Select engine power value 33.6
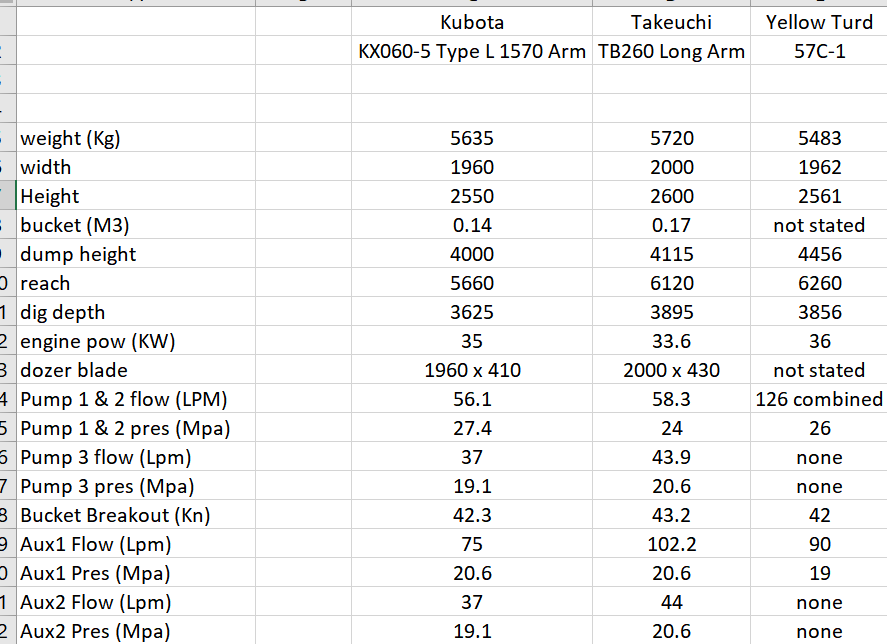Image resolution: width=887 pixels, height=644 pixels. pos(671,341)
